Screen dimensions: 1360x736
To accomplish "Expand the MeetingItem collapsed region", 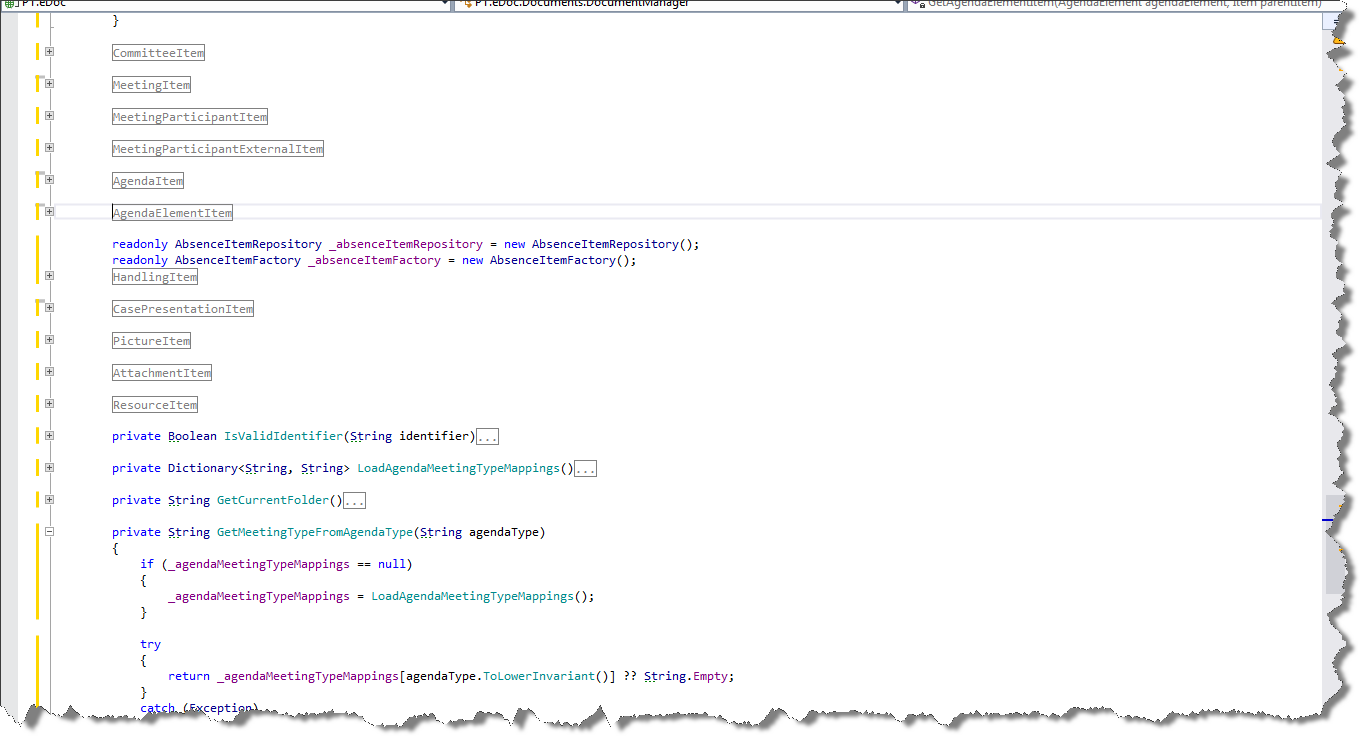I will point(49,84).
